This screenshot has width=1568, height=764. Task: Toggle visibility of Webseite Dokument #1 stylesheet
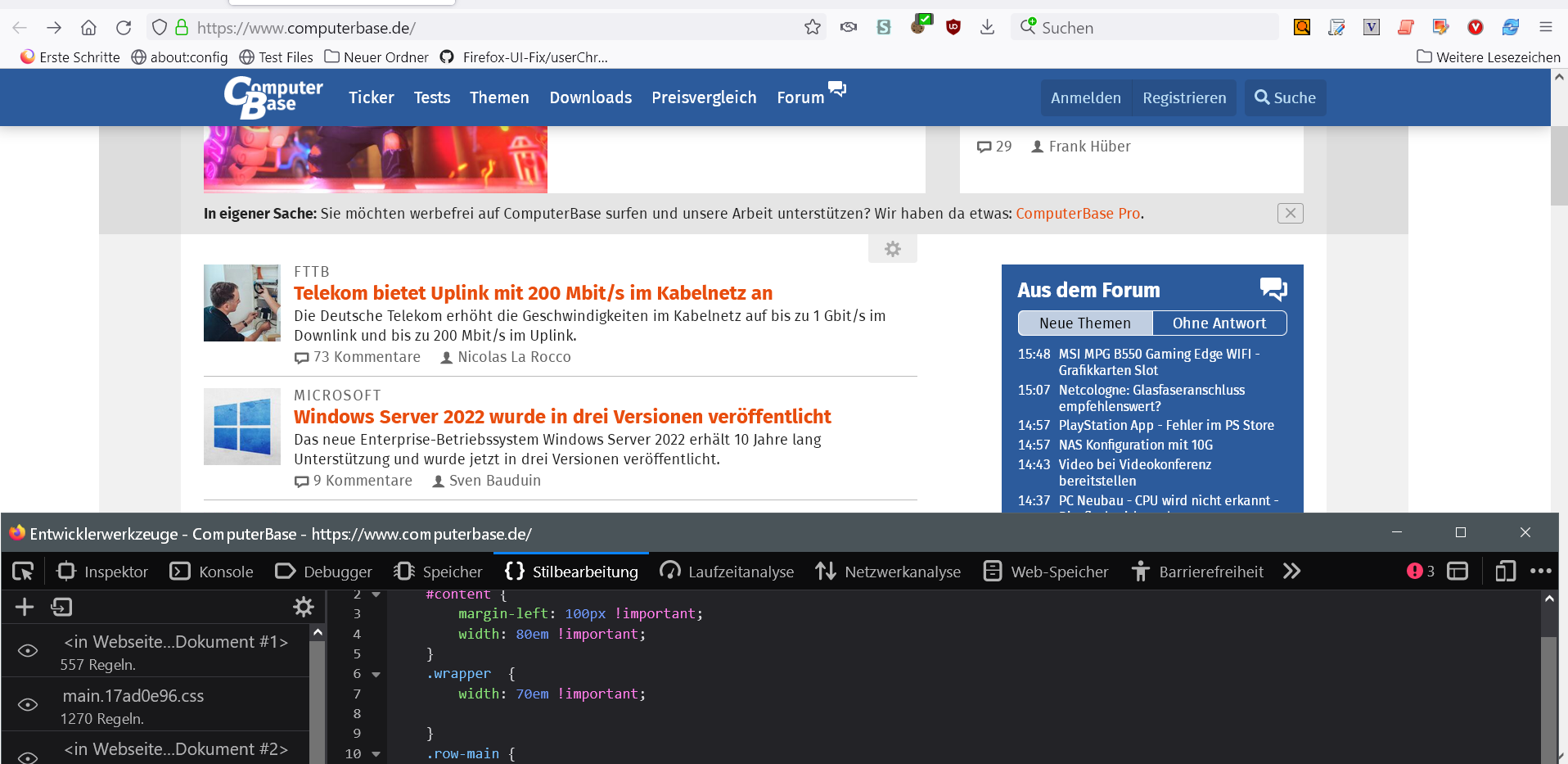pyautogui.click(x=28, y=651)
